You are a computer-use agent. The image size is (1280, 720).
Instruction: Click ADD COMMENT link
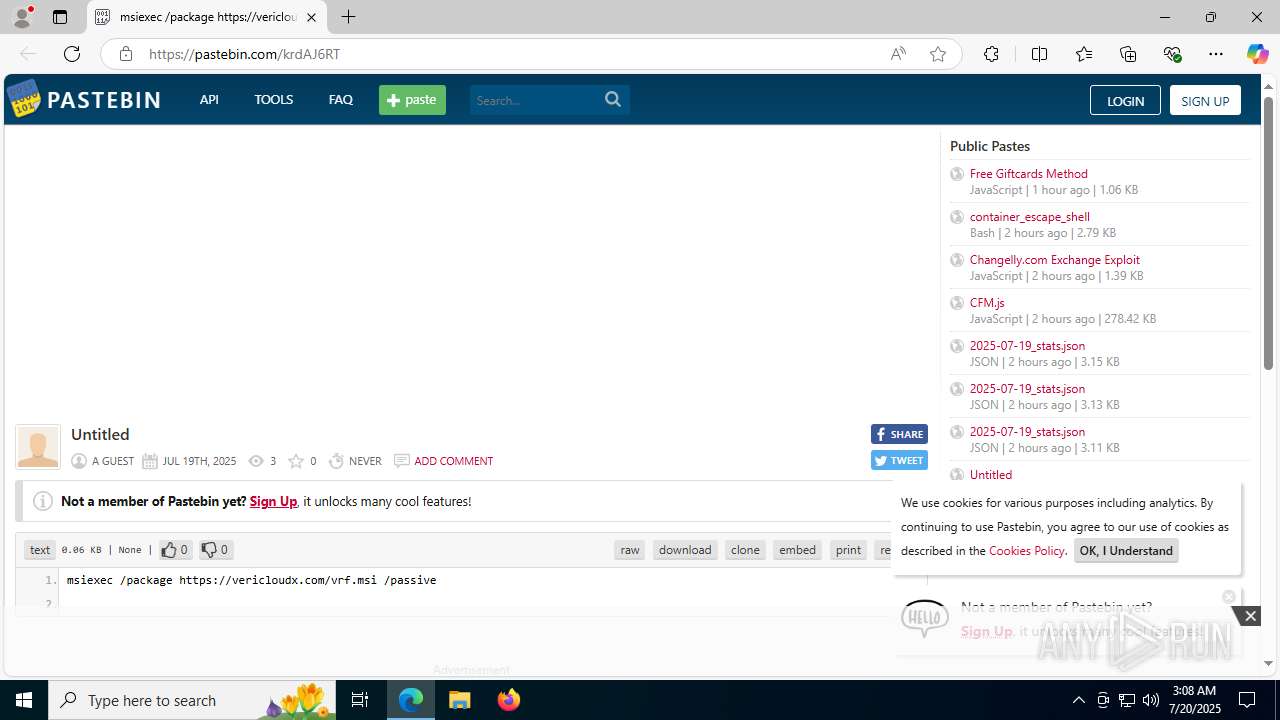[453, 461]
